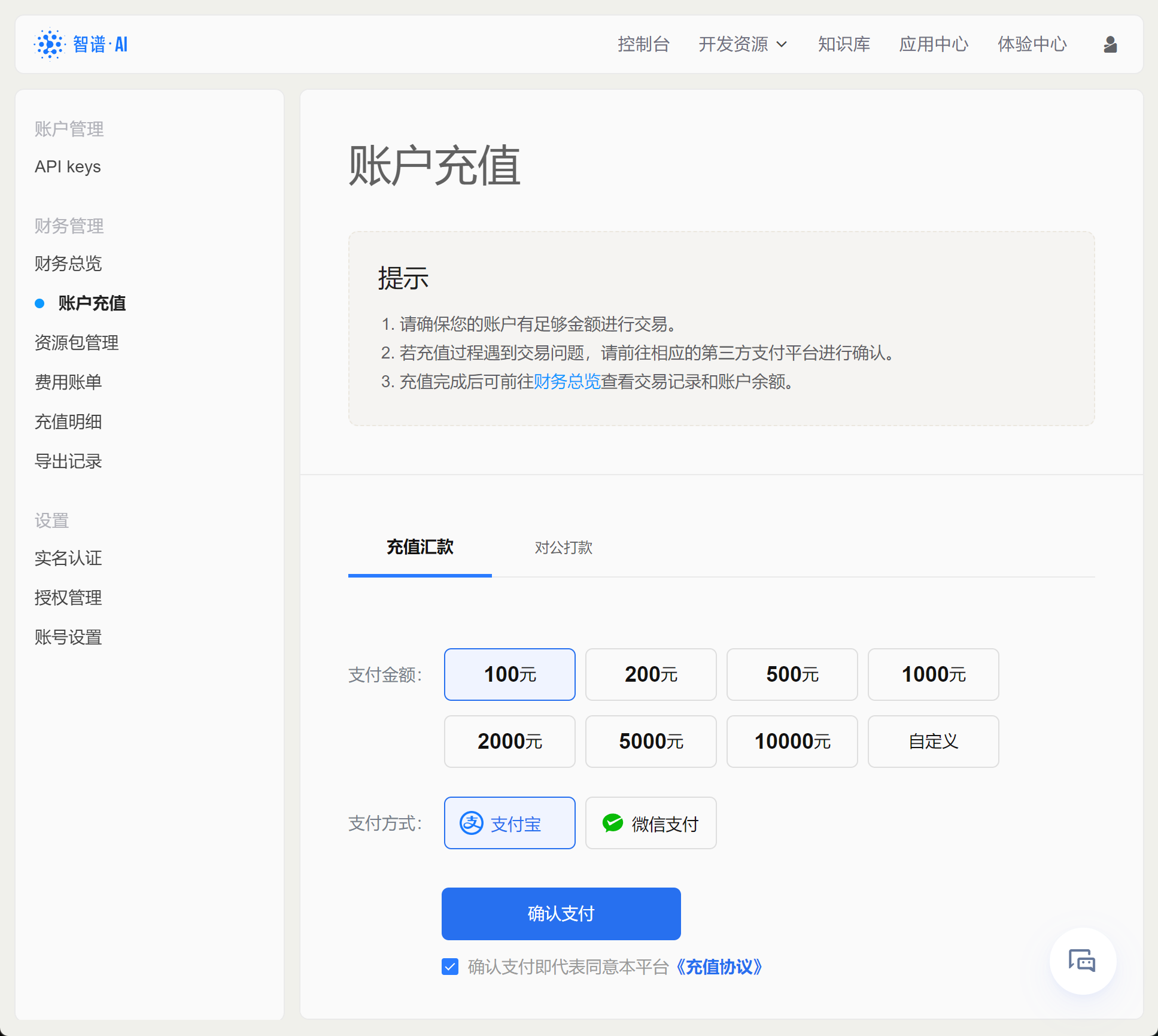Open 控制台 in the top navigation
Screen dimensions: 1158x1036
pos(643,44)
